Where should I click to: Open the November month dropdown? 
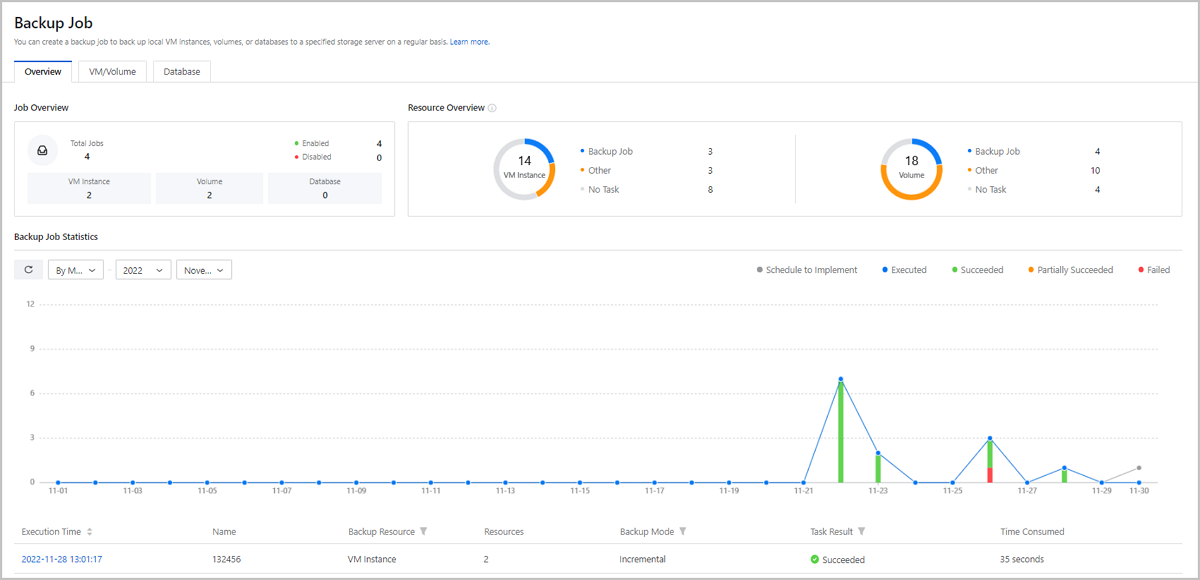click(204, 270)
